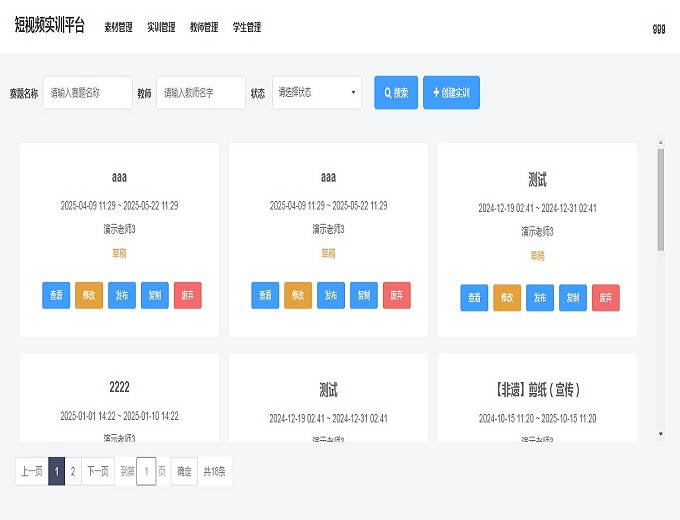Screen dimensions: 680x520
Task: Go to 教师管理 in top navigation
Action: point(204,28)
